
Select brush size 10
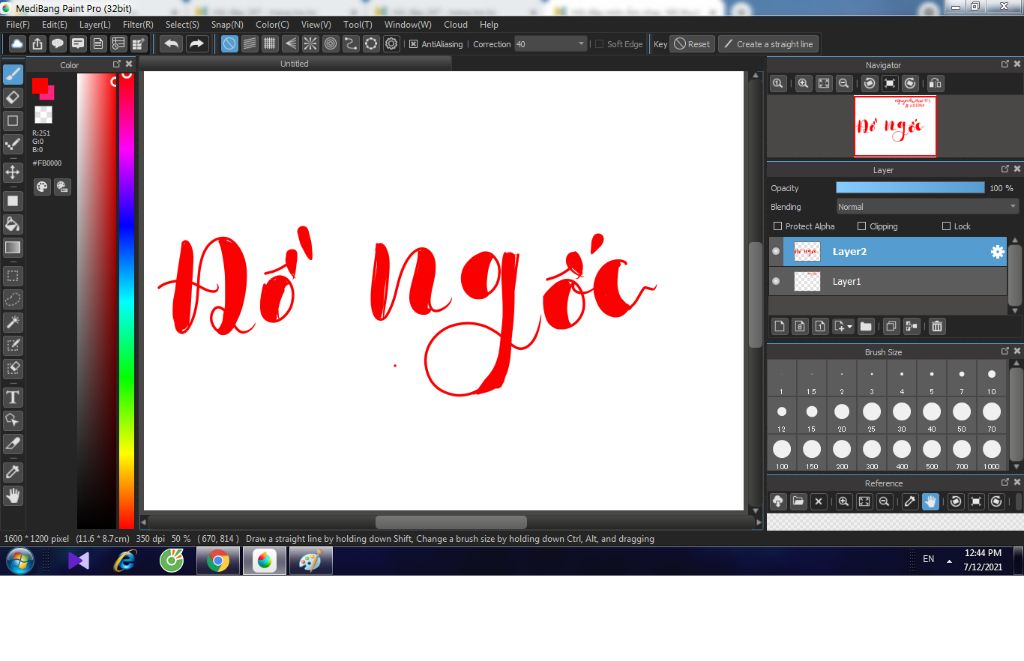[x=991, y=378]
